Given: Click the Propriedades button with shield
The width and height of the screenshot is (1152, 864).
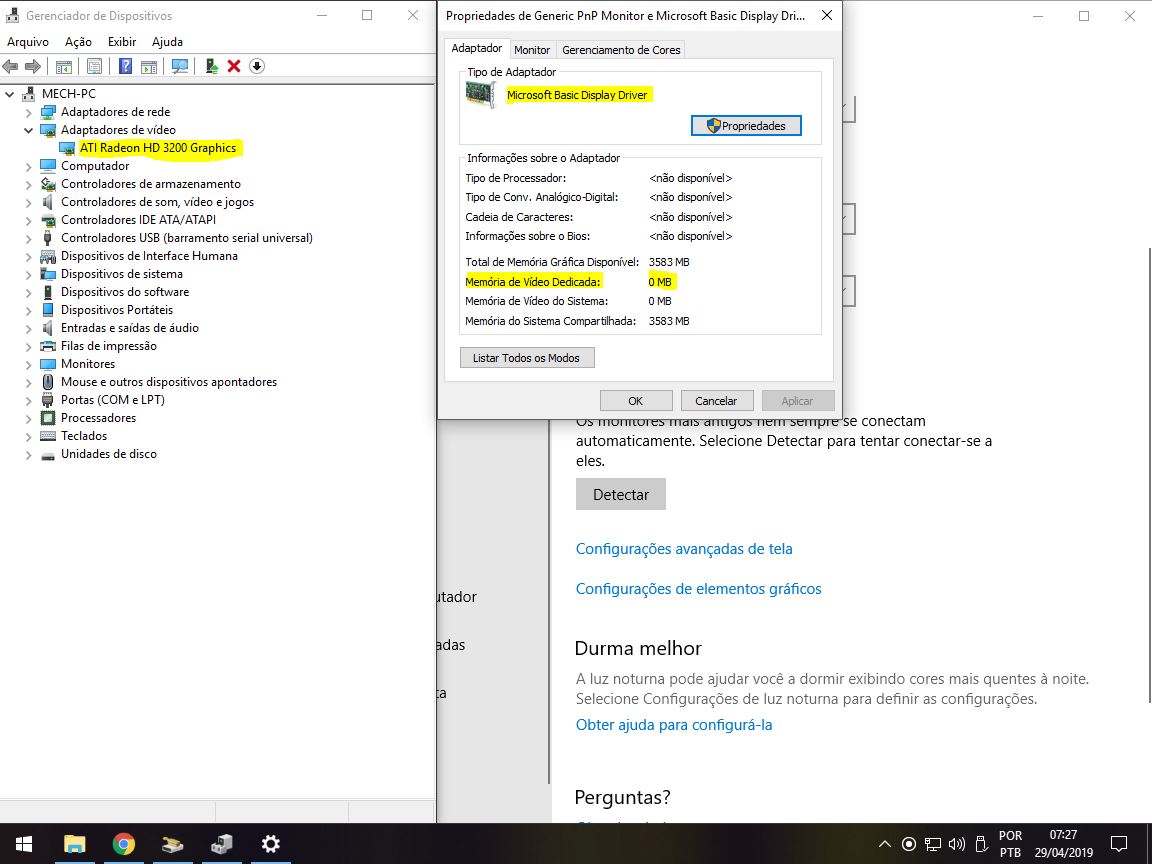Looking at the screenshot, I should [746, 126].
